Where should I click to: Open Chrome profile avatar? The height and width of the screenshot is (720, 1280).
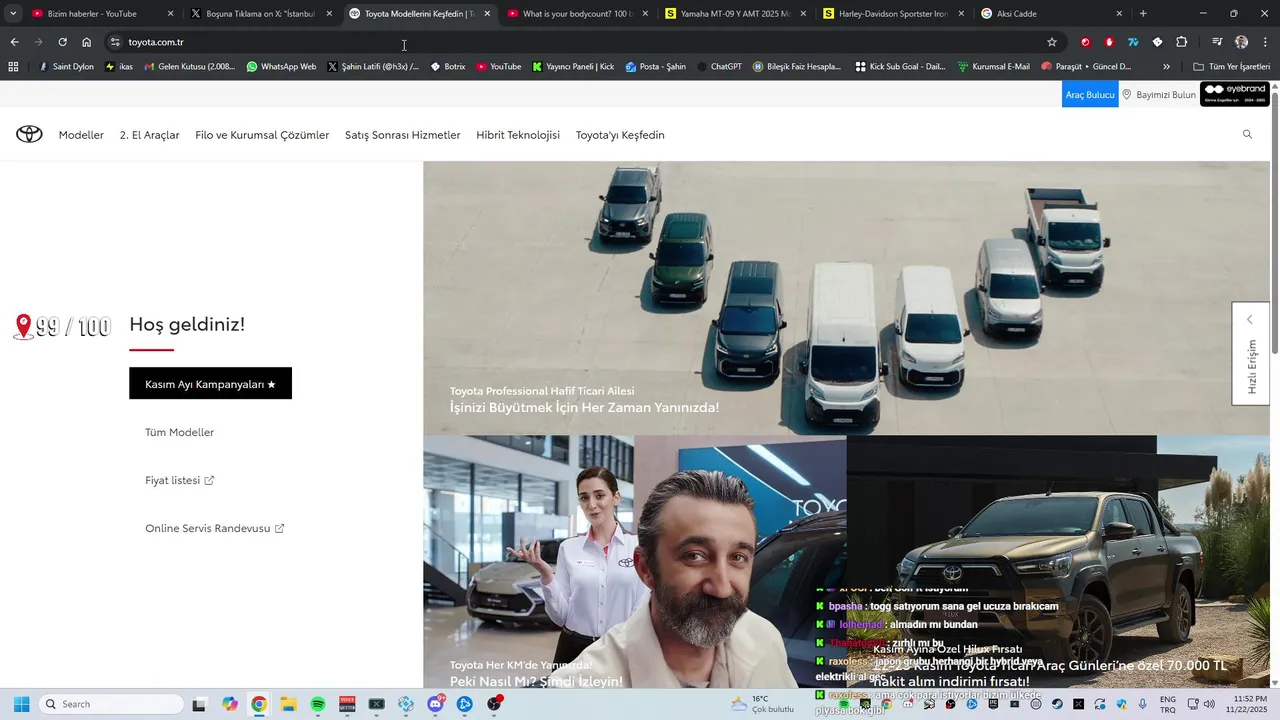point(1241,42)
